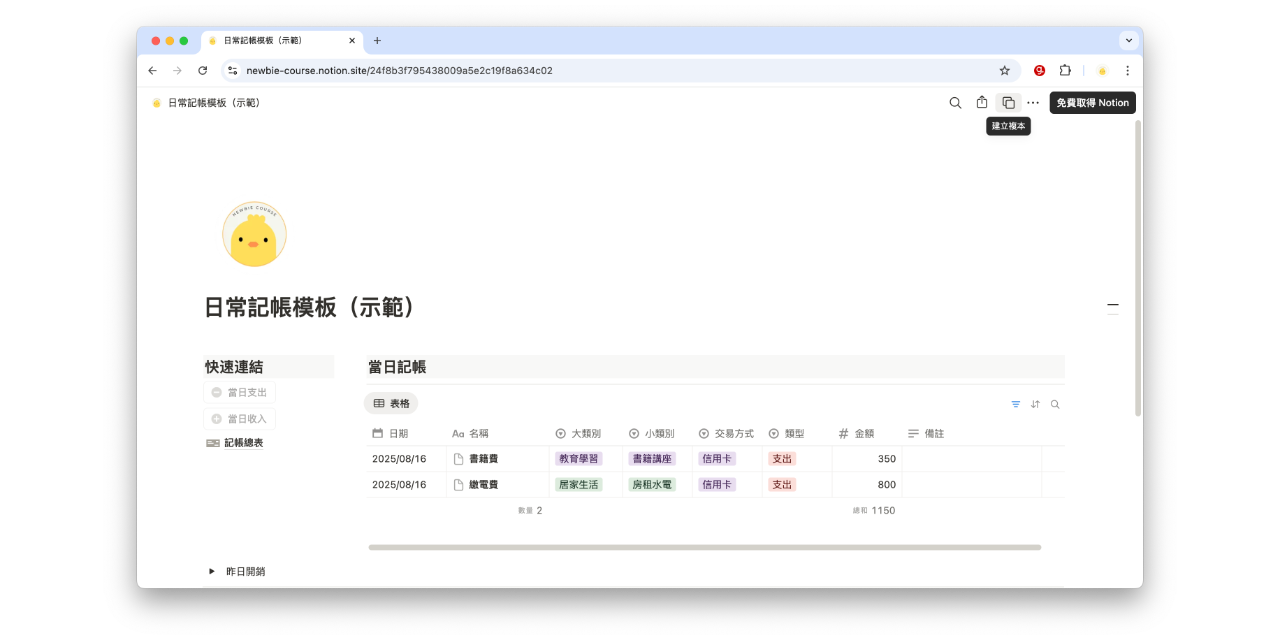
Task: Switch to the 表格 view tab
Action: tap(391, 404)
